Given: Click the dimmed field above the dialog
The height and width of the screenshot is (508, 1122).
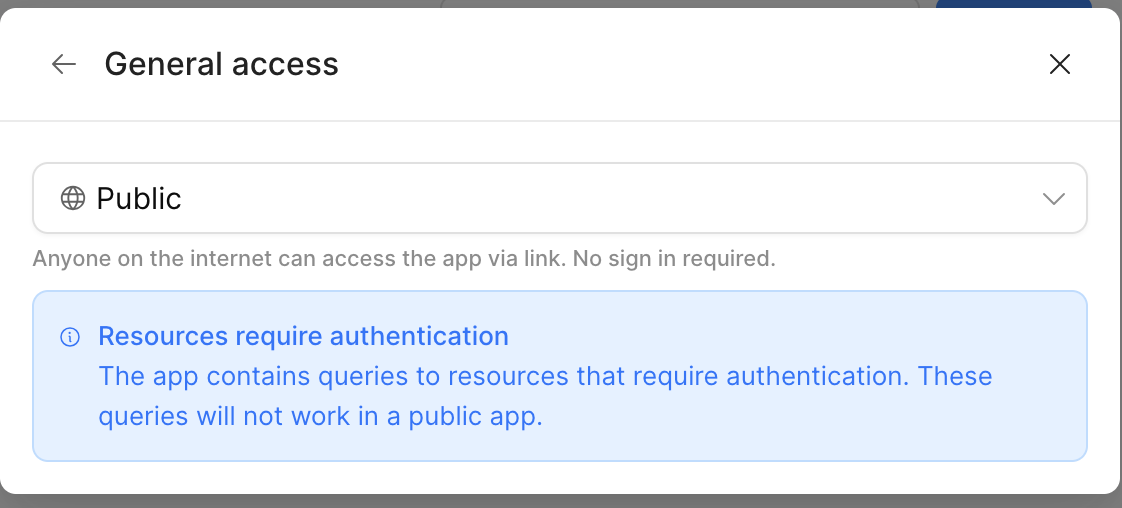Looking at the screenshot, I should coord(680,4).
